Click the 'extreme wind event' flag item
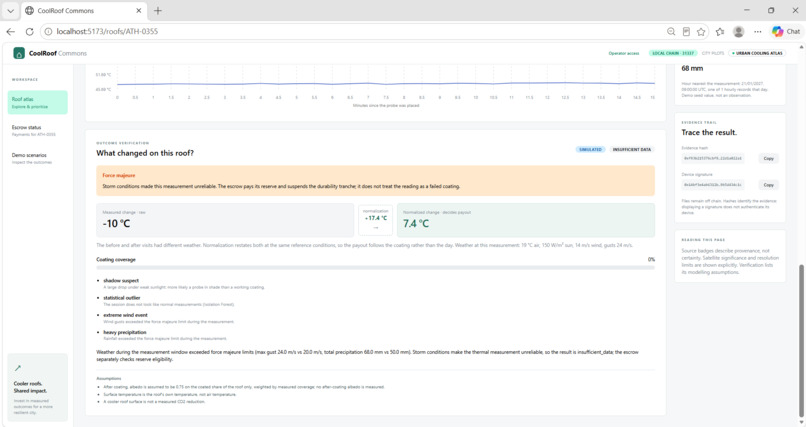The image size is (806, 427). click(125, 315)
